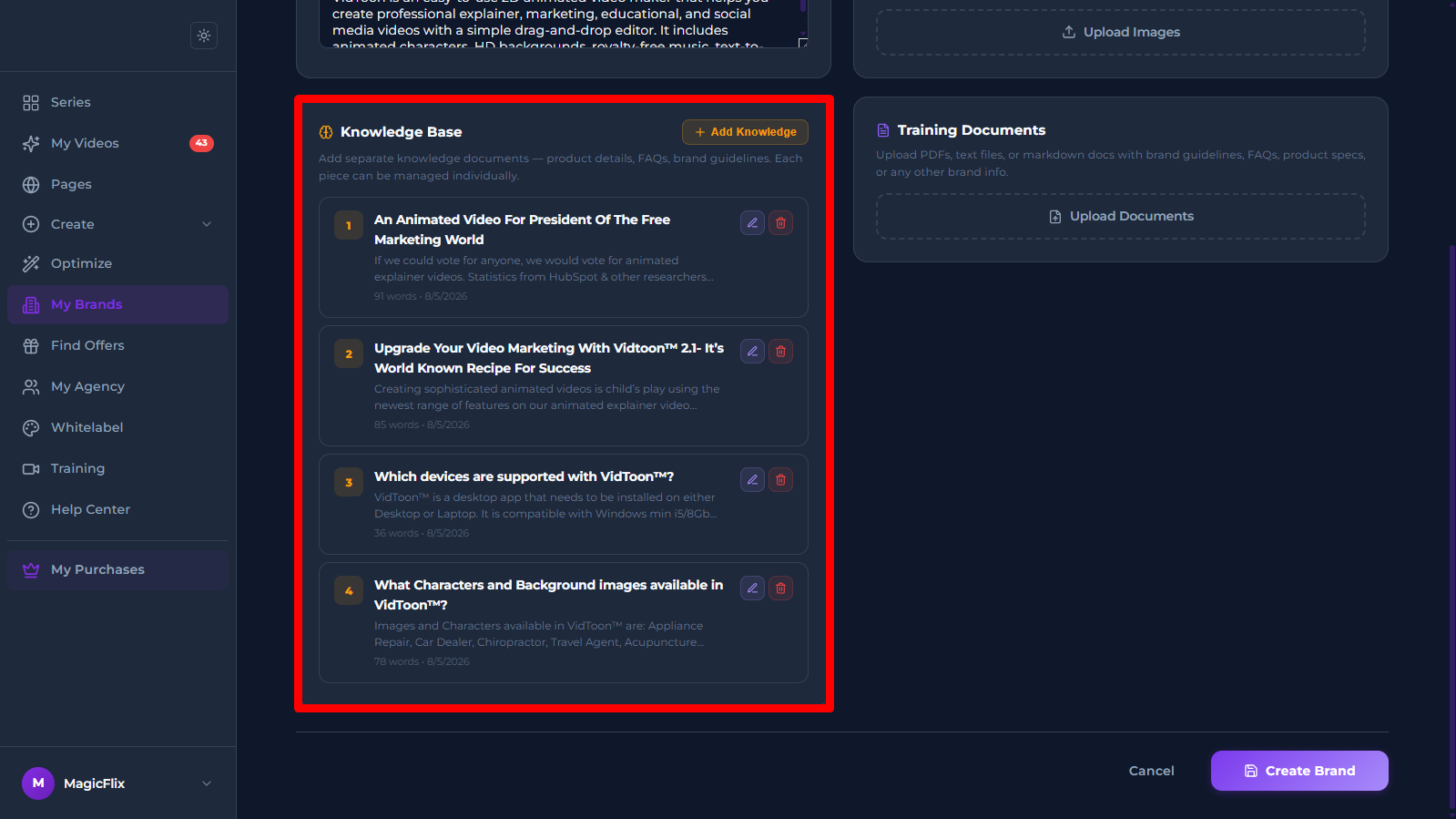The width and height of the screenshot is (1456, 819).
Task: Edit the Animated Video For President entry
Action: point(752,223)
